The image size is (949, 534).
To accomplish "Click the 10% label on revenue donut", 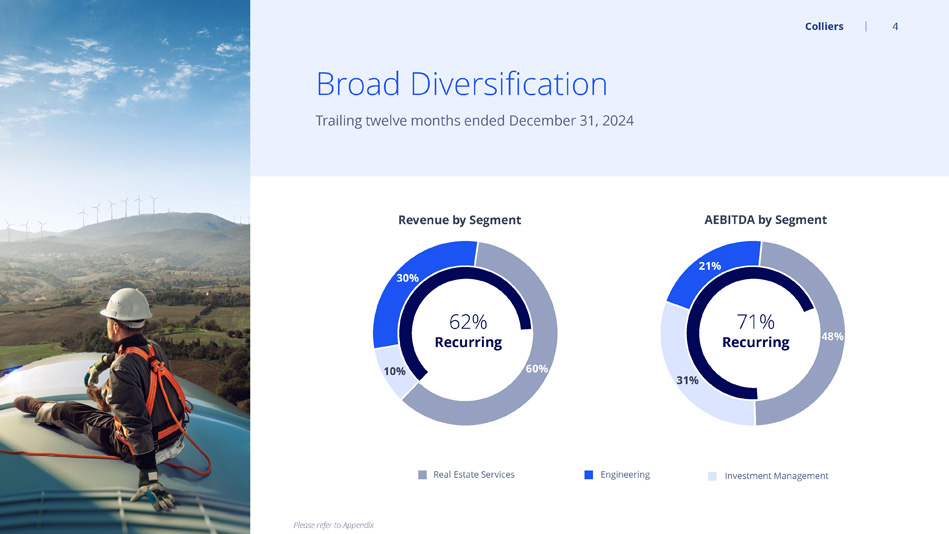I will tap(394, 371).
